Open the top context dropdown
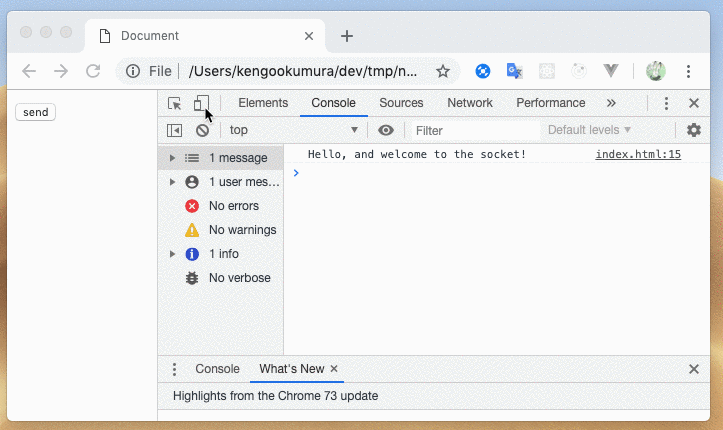The height and width of the screenshot is (430, 723). coord(293,130)
